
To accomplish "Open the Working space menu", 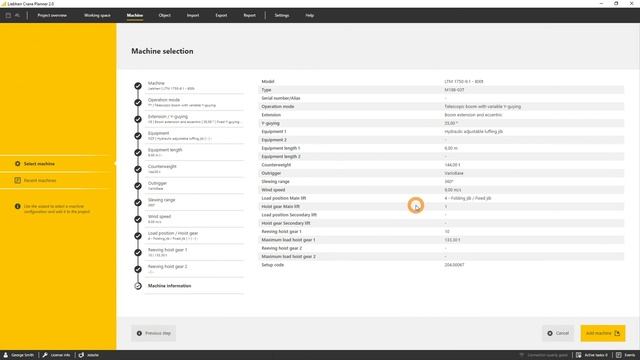I will 97,16.
